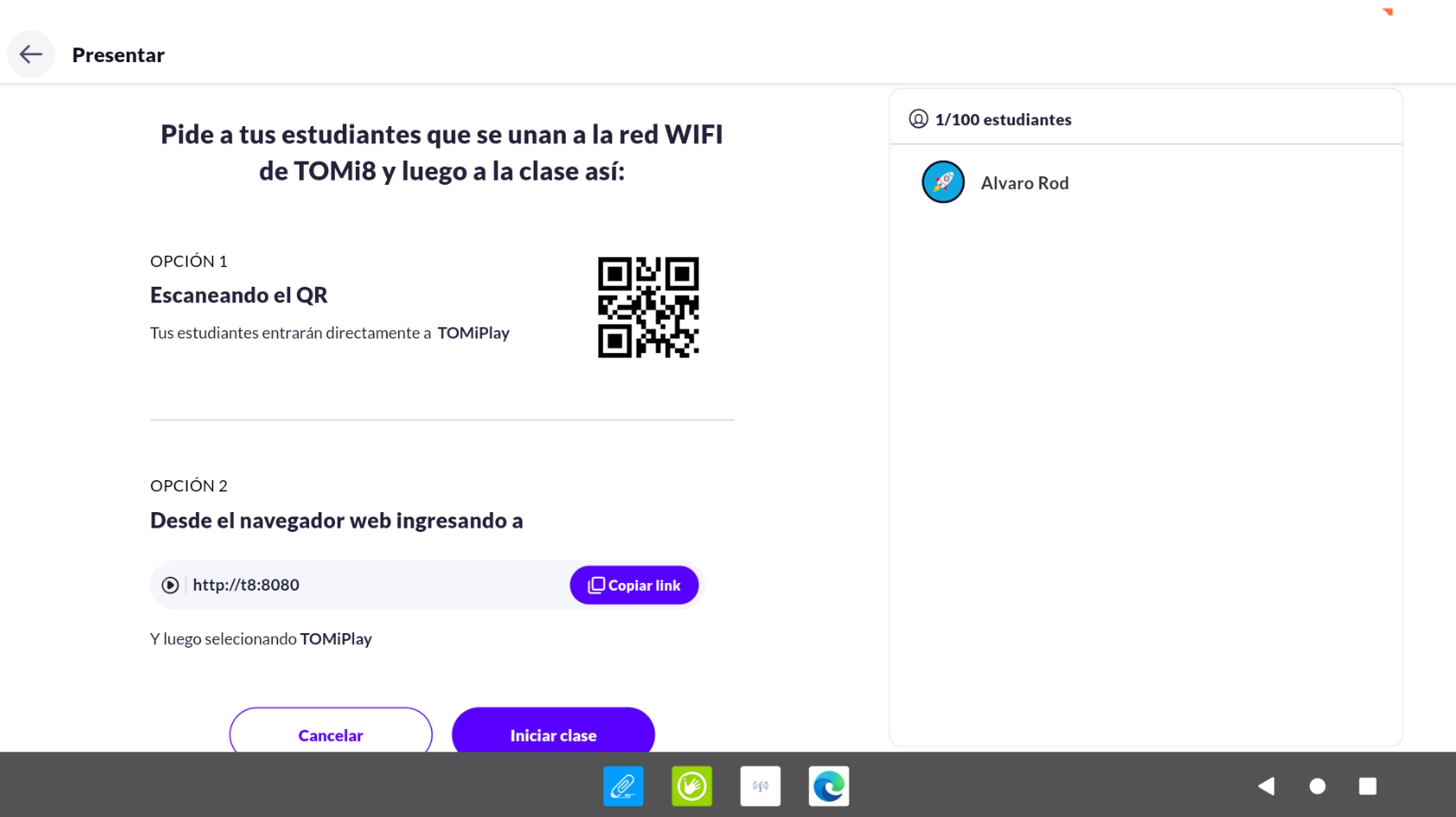Cancel the presentation with Cancelar

click(331, 734)
